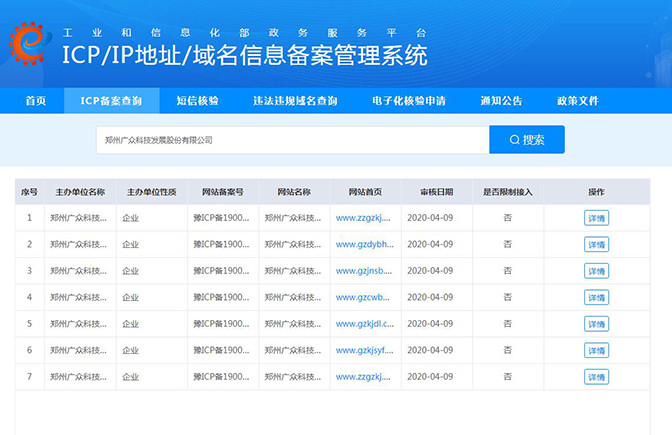672x435 pixels.
Task: Open the 通知公告 notices tab
Action: tap(501, 101)
